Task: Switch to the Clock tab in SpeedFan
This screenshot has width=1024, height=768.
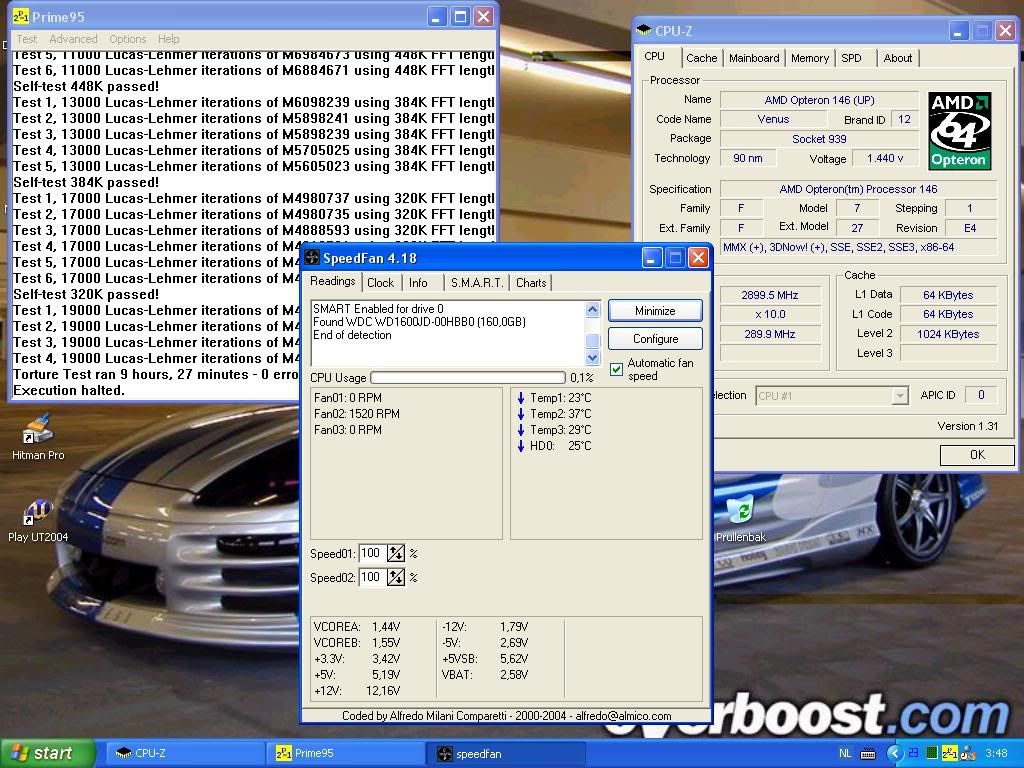Action: pyautogui.click(x=380, y=283)
